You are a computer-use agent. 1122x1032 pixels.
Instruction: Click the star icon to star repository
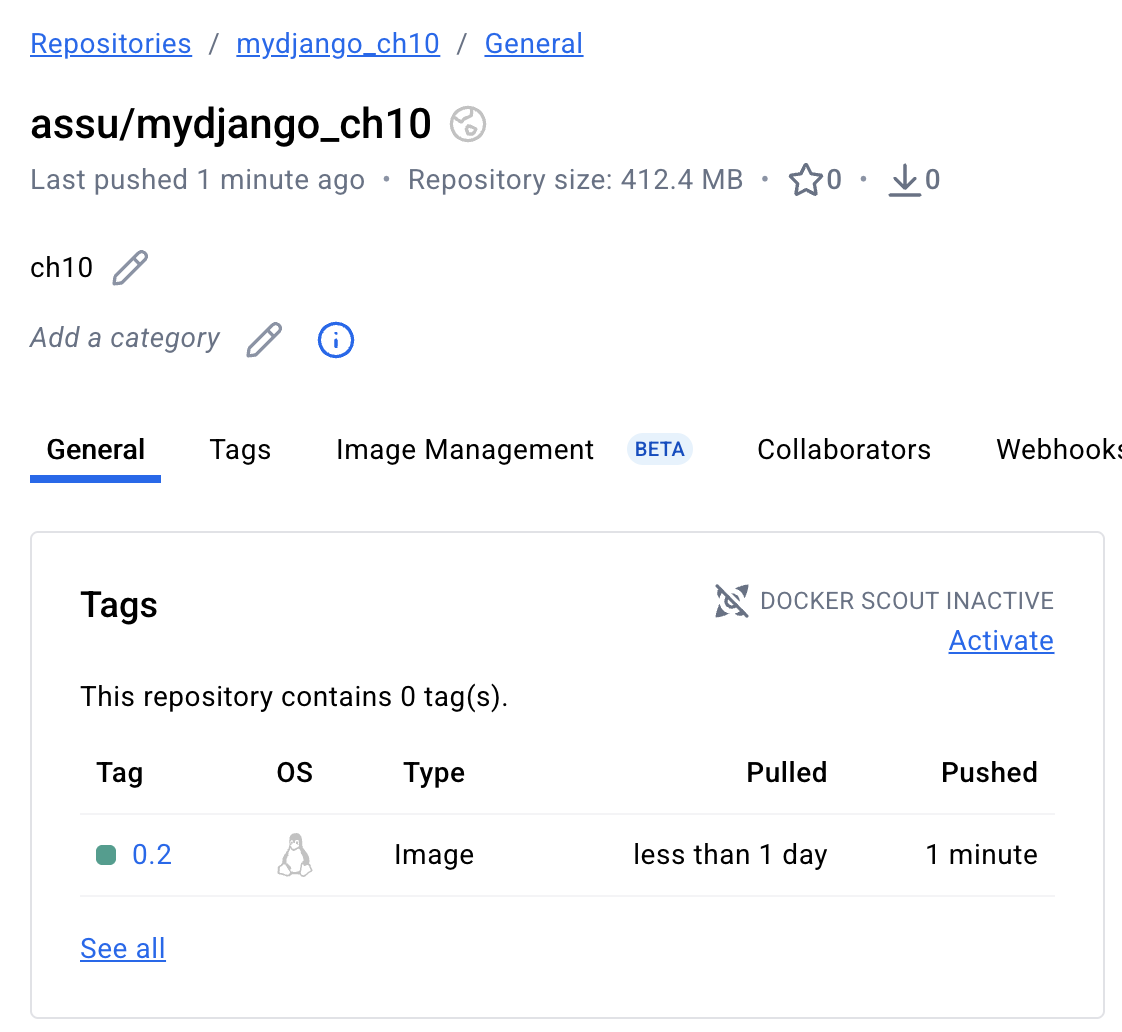click(x=805, y=181)
